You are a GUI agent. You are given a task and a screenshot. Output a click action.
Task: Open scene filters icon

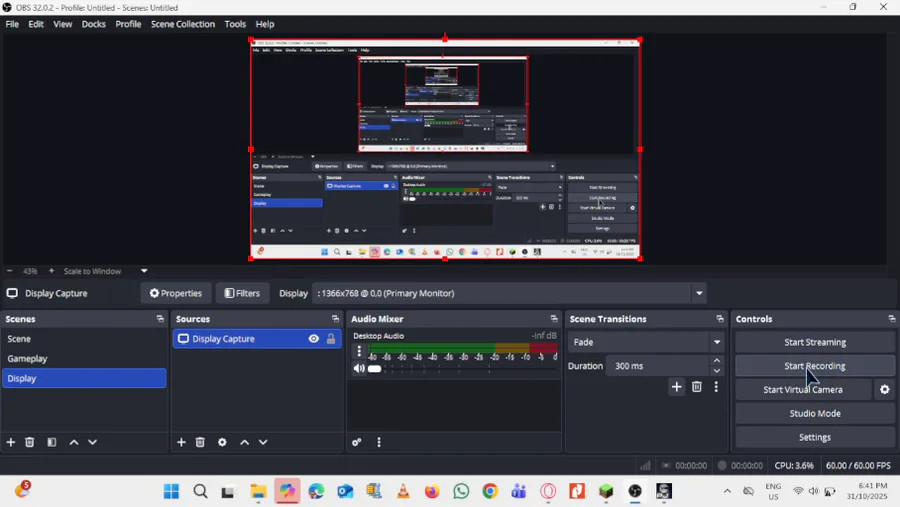coord(52,442)
